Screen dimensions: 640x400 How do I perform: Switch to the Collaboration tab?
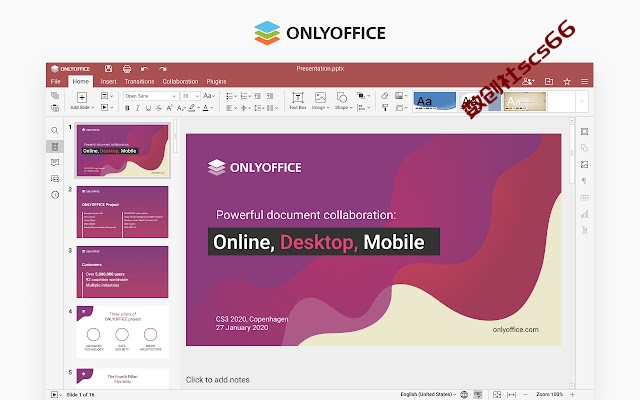180,82
